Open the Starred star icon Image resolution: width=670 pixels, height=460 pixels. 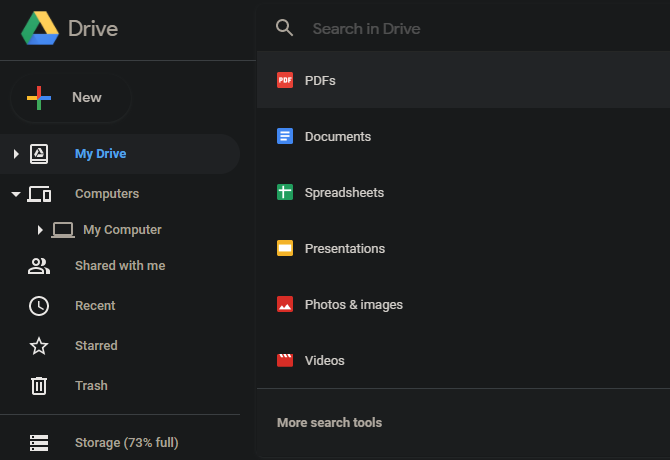pyautogui.click(x=39, y=346)
